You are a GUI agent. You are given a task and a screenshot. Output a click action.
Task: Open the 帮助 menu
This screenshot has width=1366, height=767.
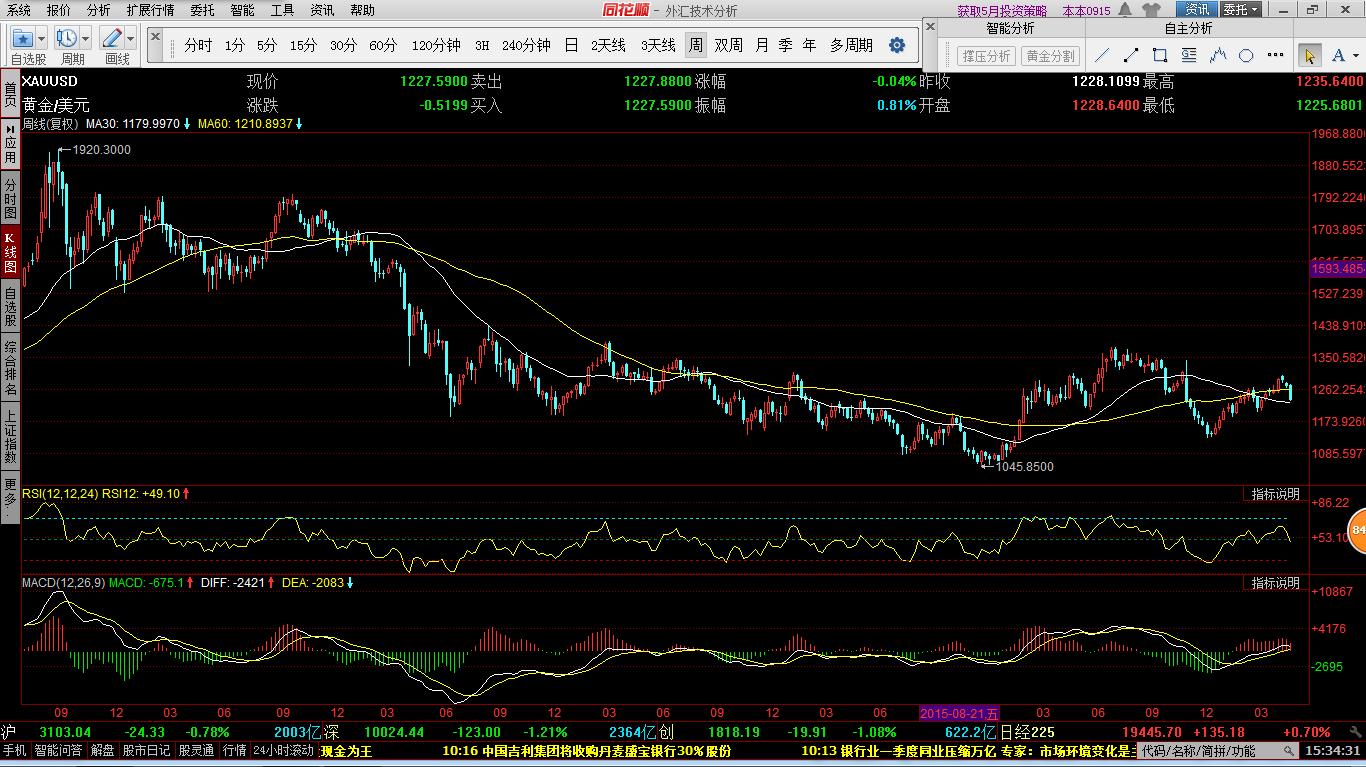pyautogui.click(x=363, y=10)
